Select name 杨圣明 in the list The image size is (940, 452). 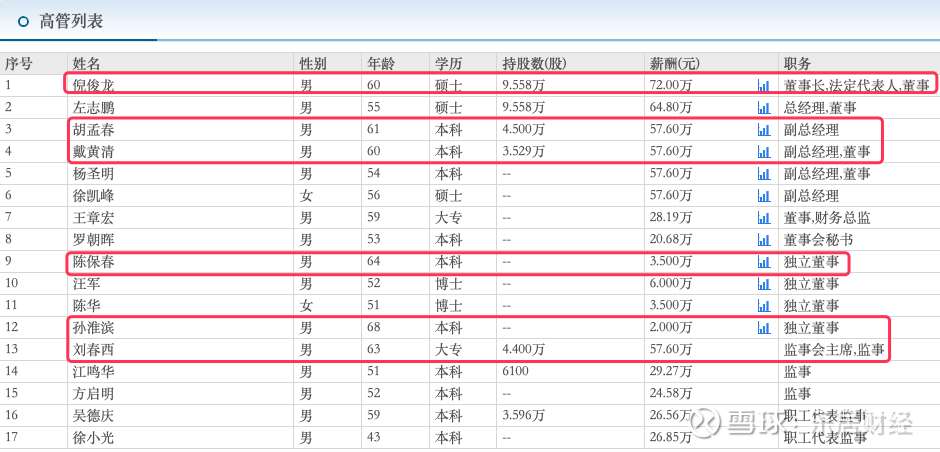(x=93, y=174)
